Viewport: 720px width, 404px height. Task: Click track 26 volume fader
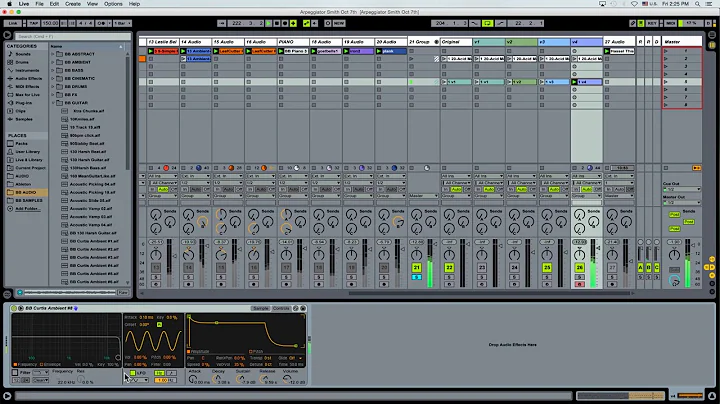pyautogui.click(x=598, y=248)
